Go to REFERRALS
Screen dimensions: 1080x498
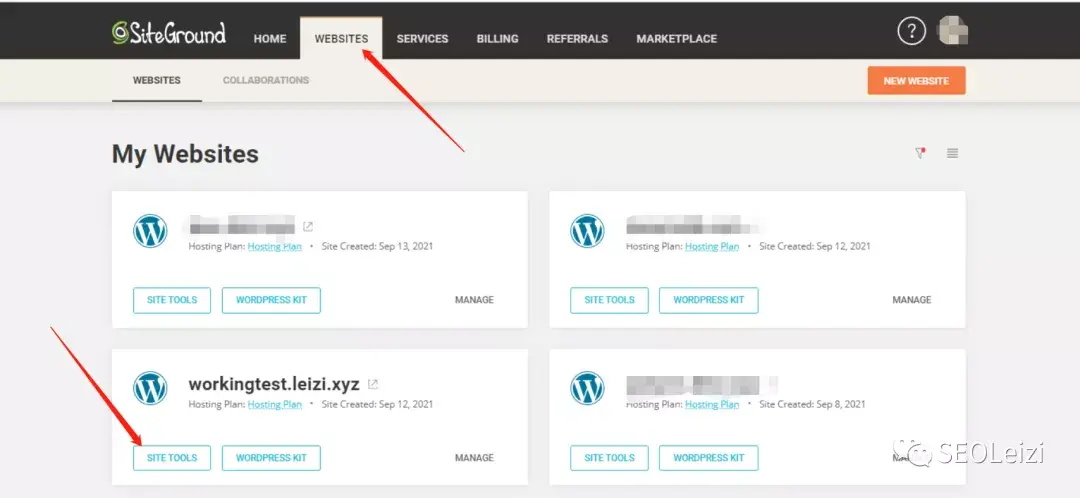pyautogui.click(x=577, y=39)
